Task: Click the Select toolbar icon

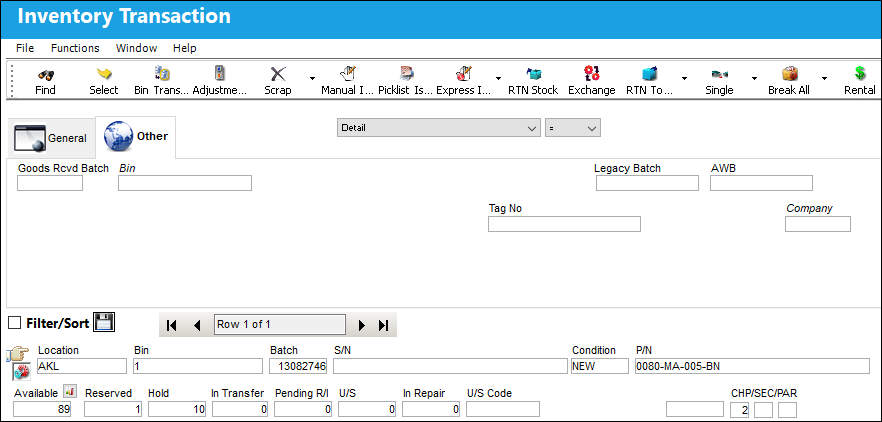Action: (104, 74)
